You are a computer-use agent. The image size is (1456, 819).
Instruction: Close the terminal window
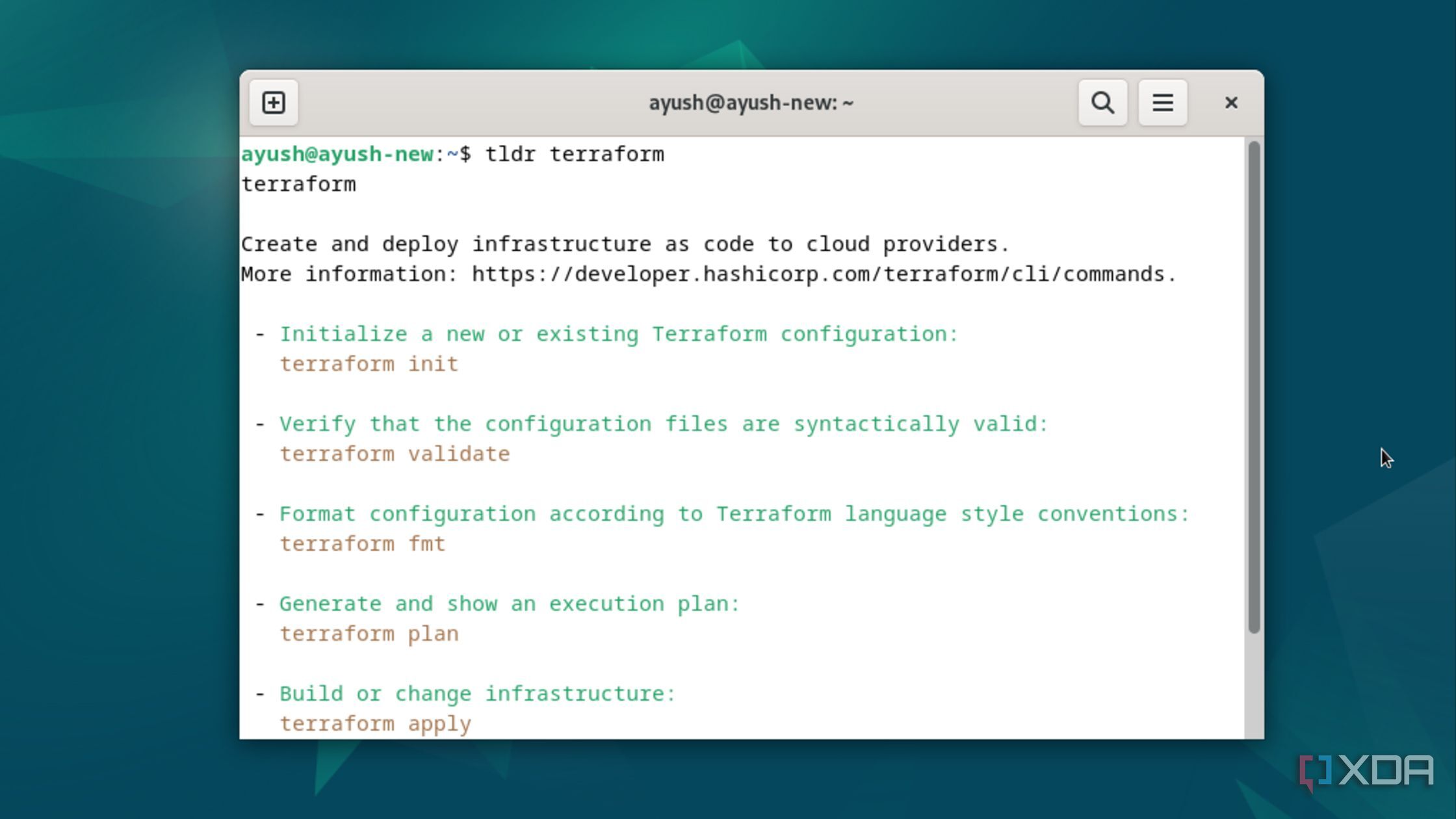pos(1230,103)
